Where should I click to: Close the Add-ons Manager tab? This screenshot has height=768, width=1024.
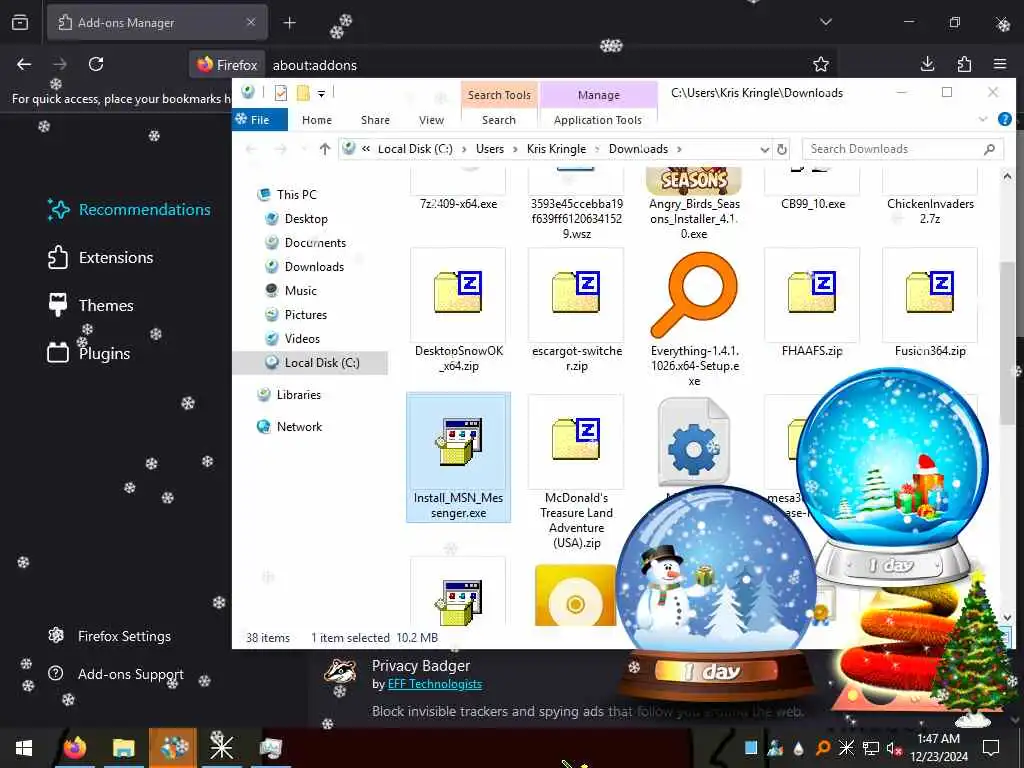[x=251, y=22]
